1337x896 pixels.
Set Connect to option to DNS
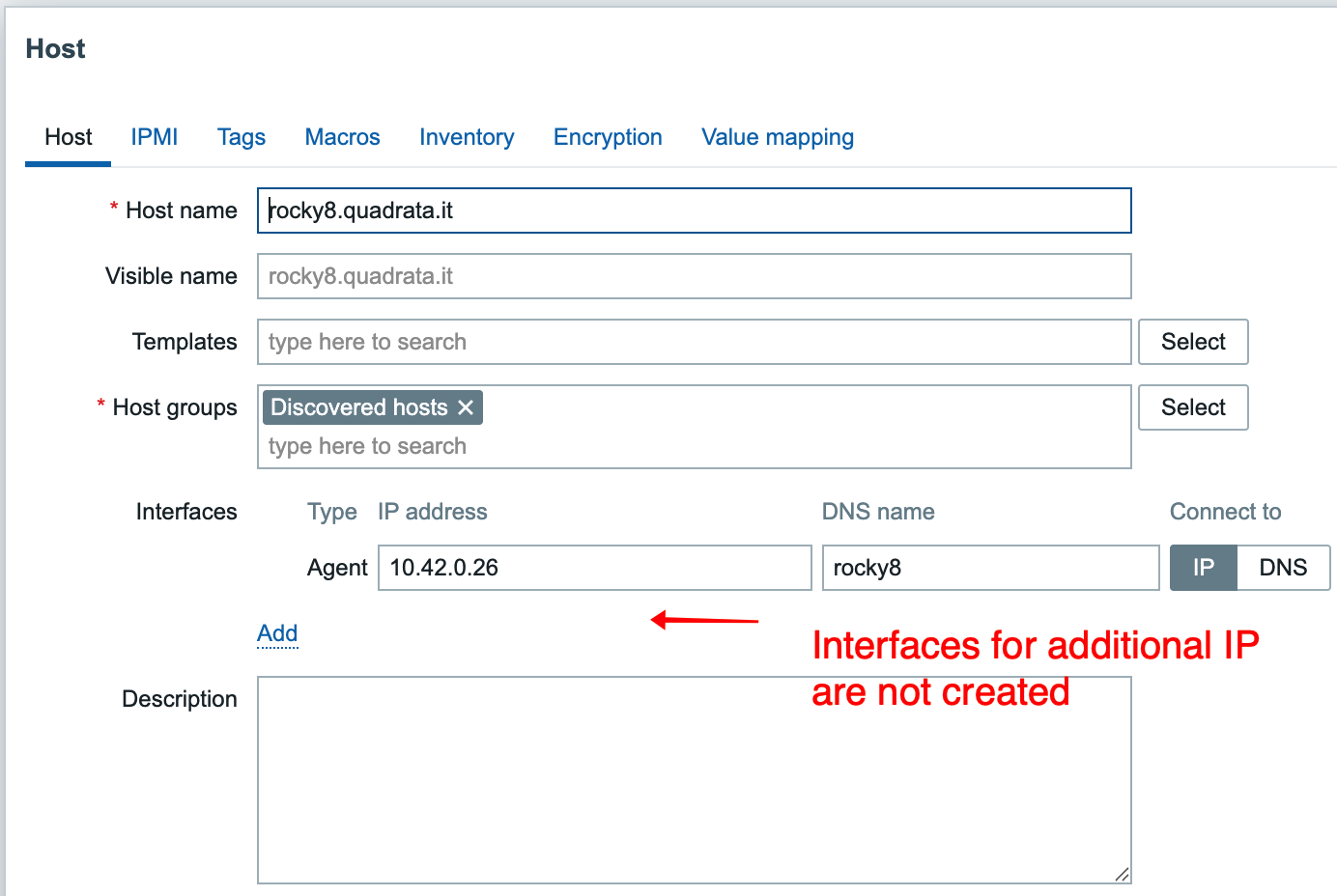point(1283,568)
